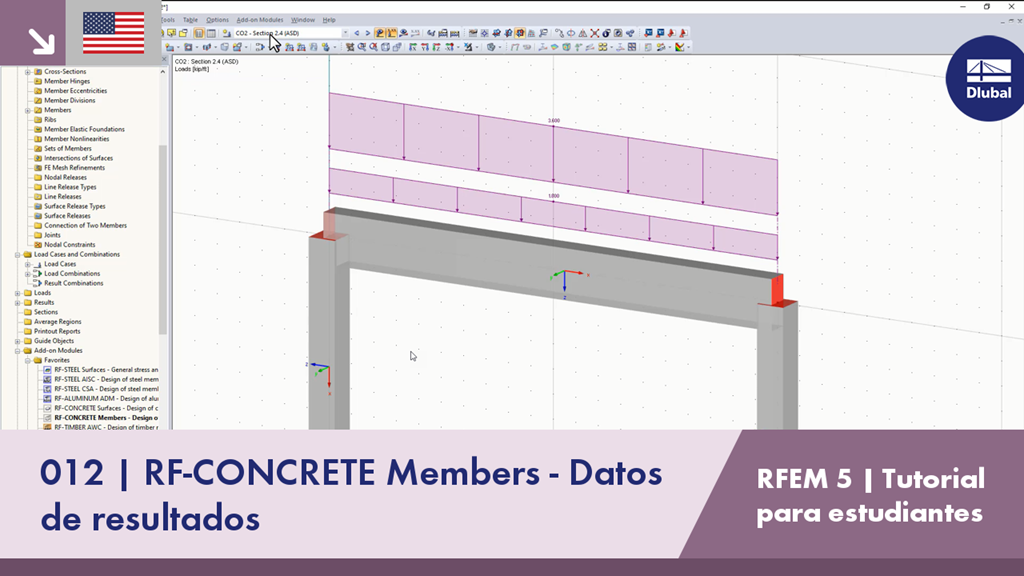Viewport: 1024px width, 576px height.
Task: Click the warning triangle icon in the top toolbar
Action: (583, 33)
